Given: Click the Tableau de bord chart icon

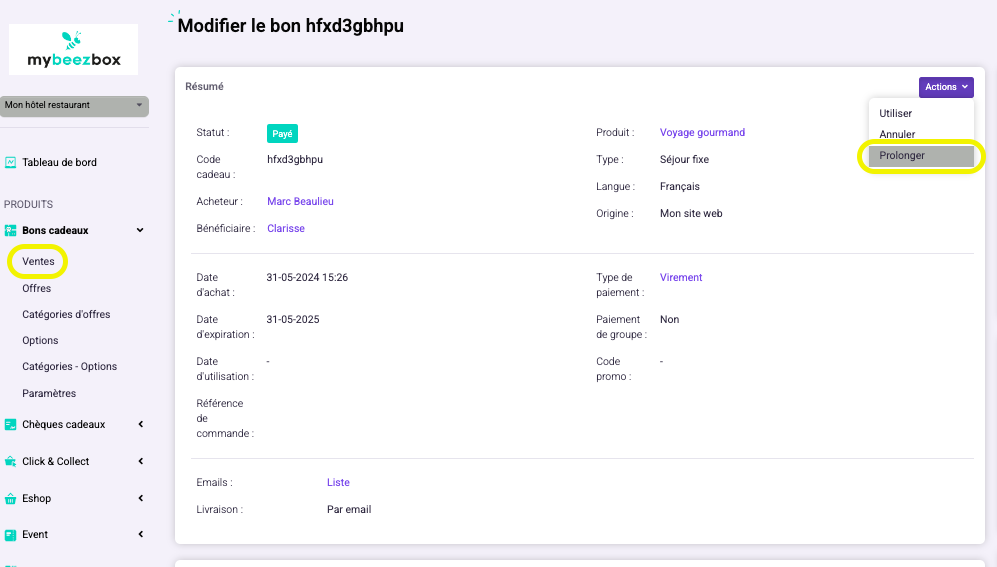Looking at the screenshot, I should coord(10,162).
